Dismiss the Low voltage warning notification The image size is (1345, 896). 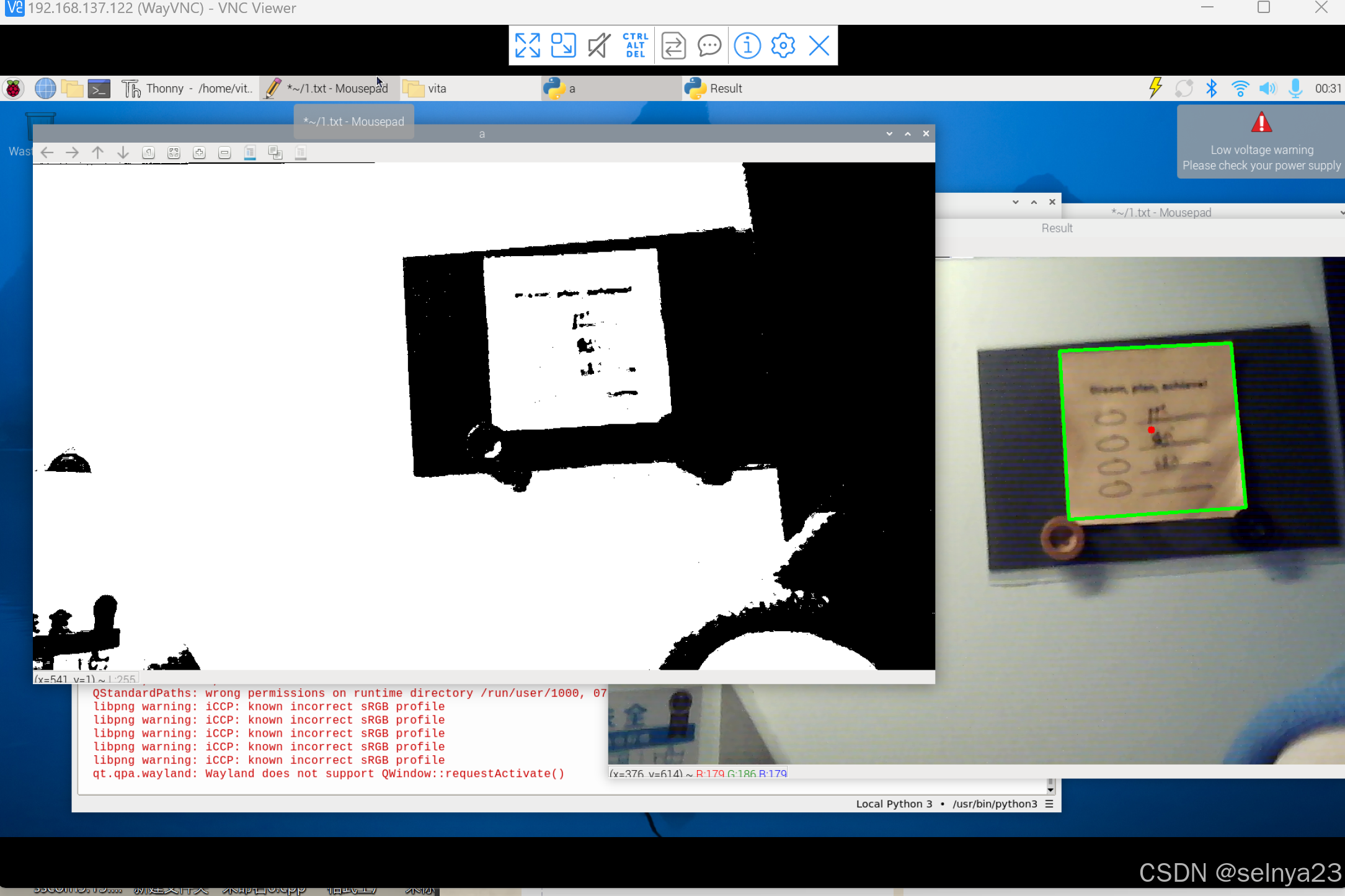[x=1261, y=141]
